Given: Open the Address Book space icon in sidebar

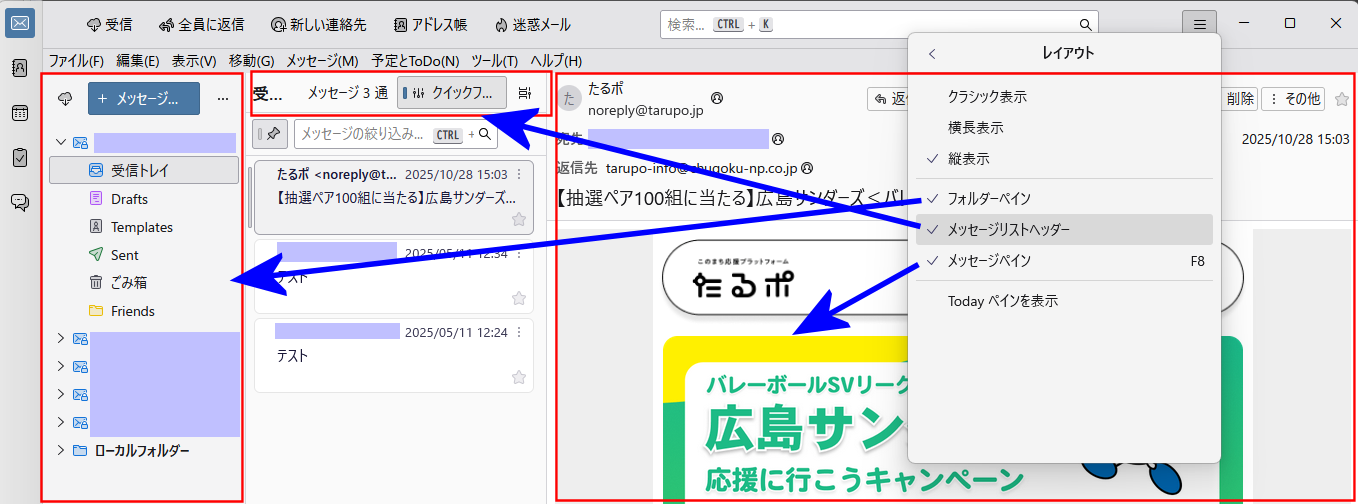Looking at the screenshot, I should click(19, 68).
